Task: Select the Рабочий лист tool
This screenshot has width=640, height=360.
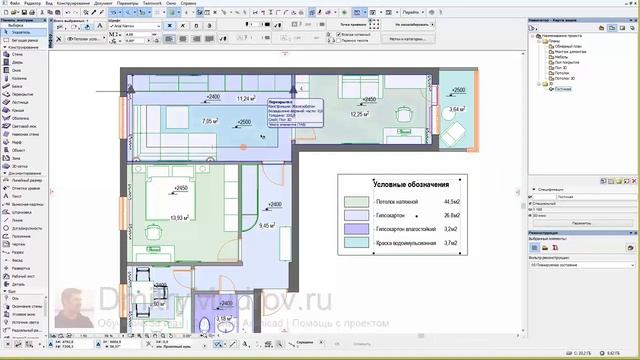Action: pyautogui.click(x=22, y=276)
